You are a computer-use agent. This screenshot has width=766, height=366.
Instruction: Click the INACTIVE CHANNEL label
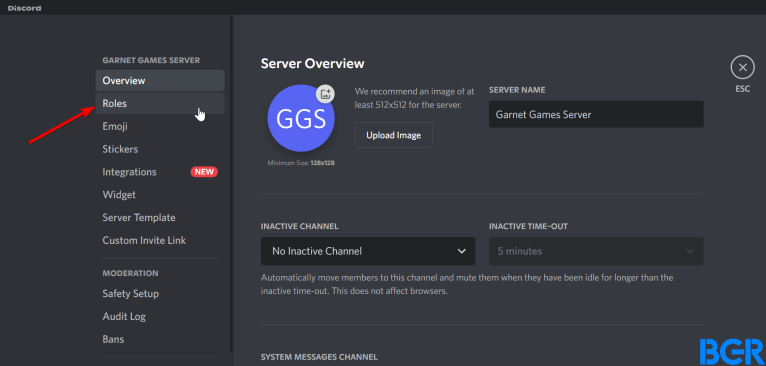click(299, 227)
